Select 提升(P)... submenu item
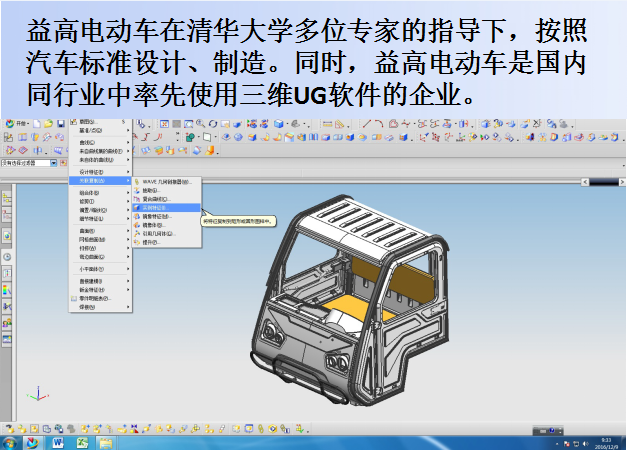The height and width of the screenshot is (451, 627). (x=166, y=242)
